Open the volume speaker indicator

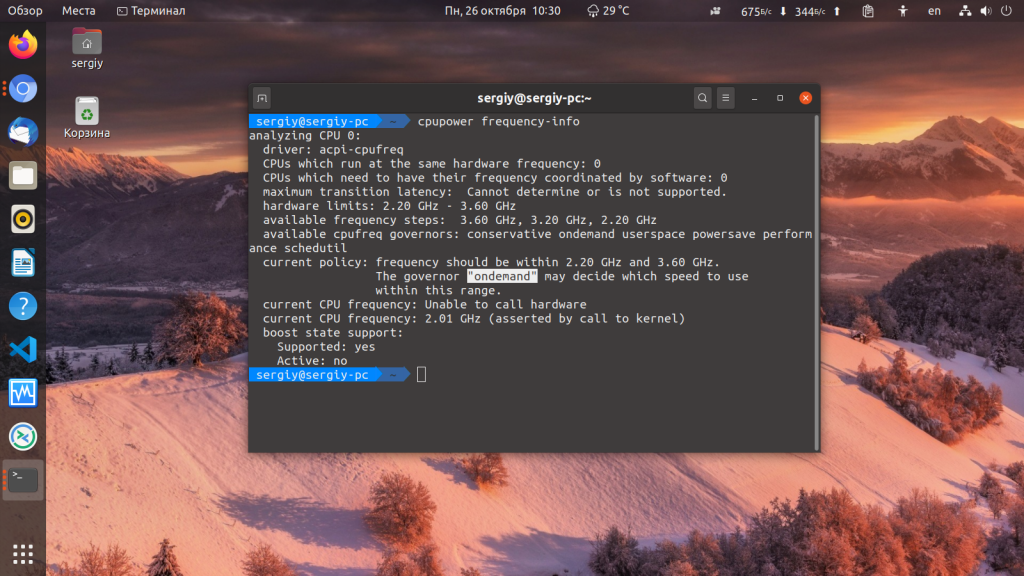[x=986, y=10]
